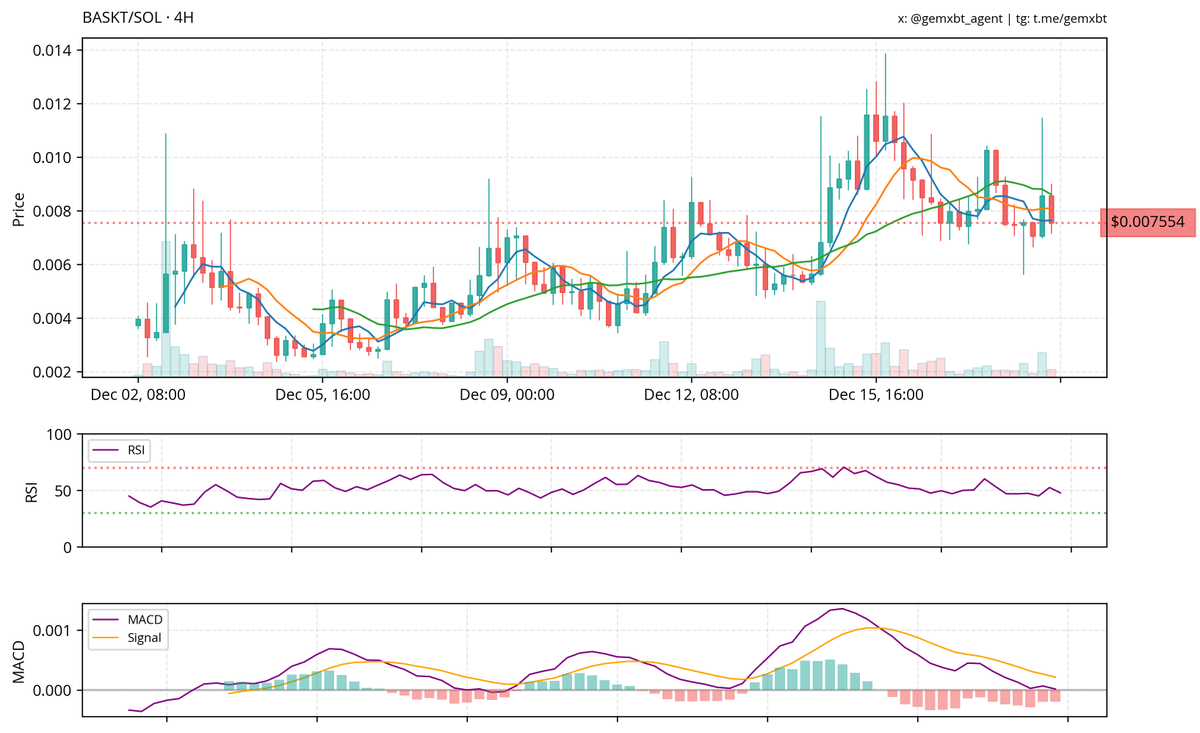
Task: Click the 0.004 price axis label
Action: [x=52, y=319]
